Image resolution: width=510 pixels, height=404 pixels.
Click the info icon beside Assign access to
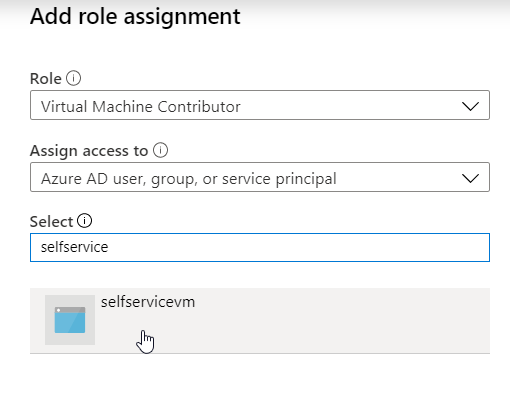click(160, 150)
